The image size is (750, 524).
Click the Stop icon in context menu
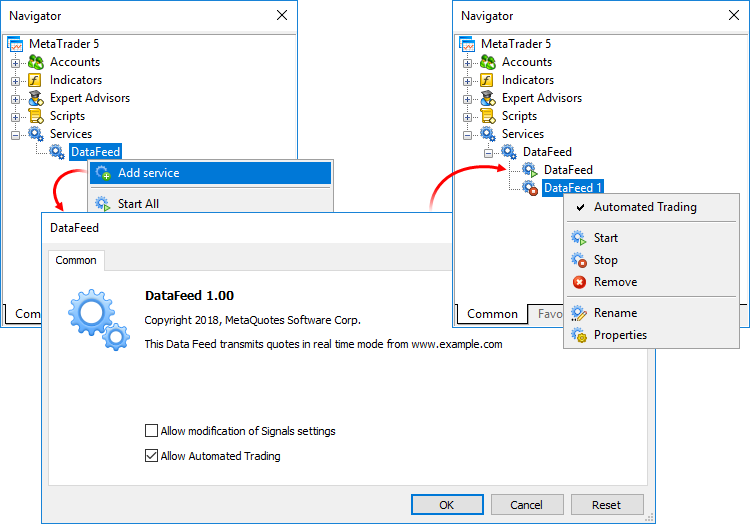pyautogui.click(x=579, y=260)
